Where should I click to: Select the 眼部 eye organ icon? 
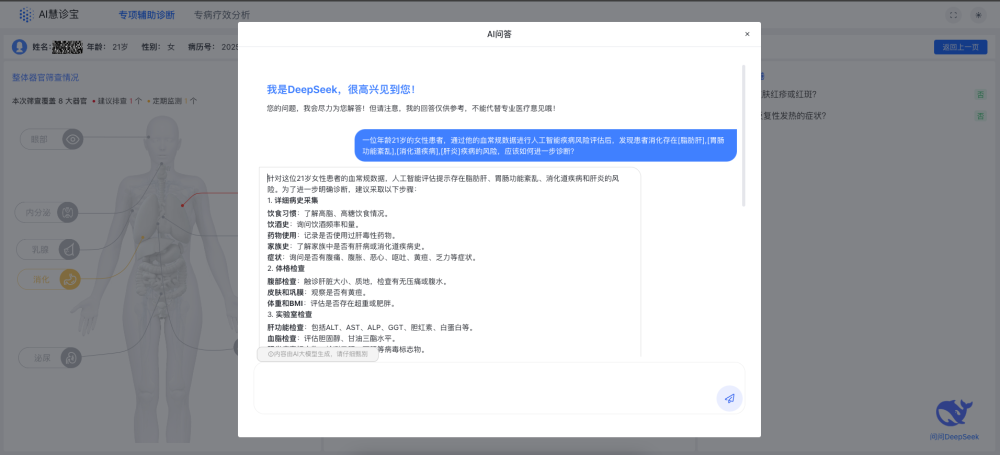(73, 138)
